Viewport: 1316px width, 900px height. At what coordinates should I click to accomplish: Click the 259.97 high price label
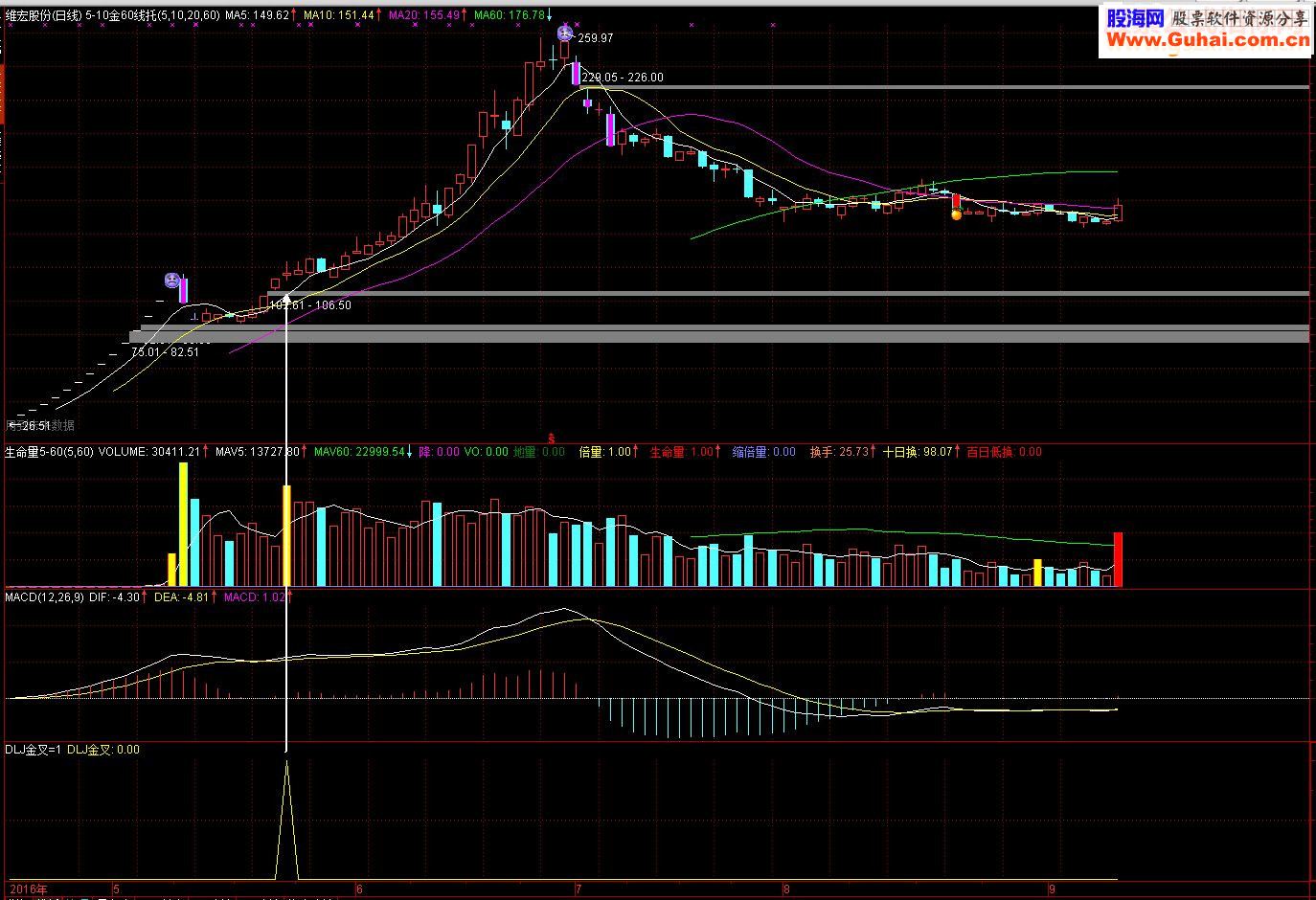click(596, 38)
